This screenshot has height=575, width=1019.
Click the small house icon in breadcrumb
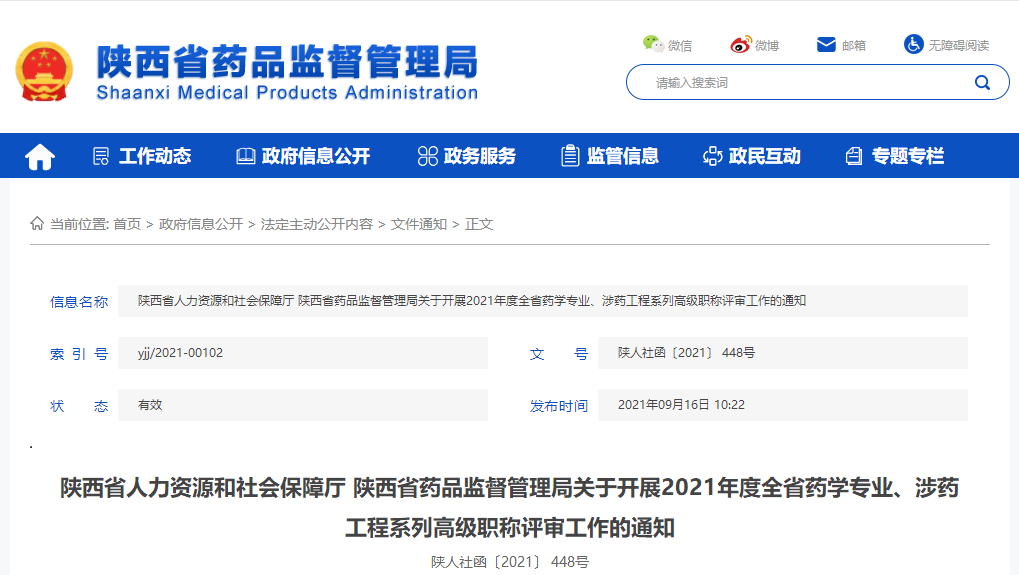coord(37,223)
